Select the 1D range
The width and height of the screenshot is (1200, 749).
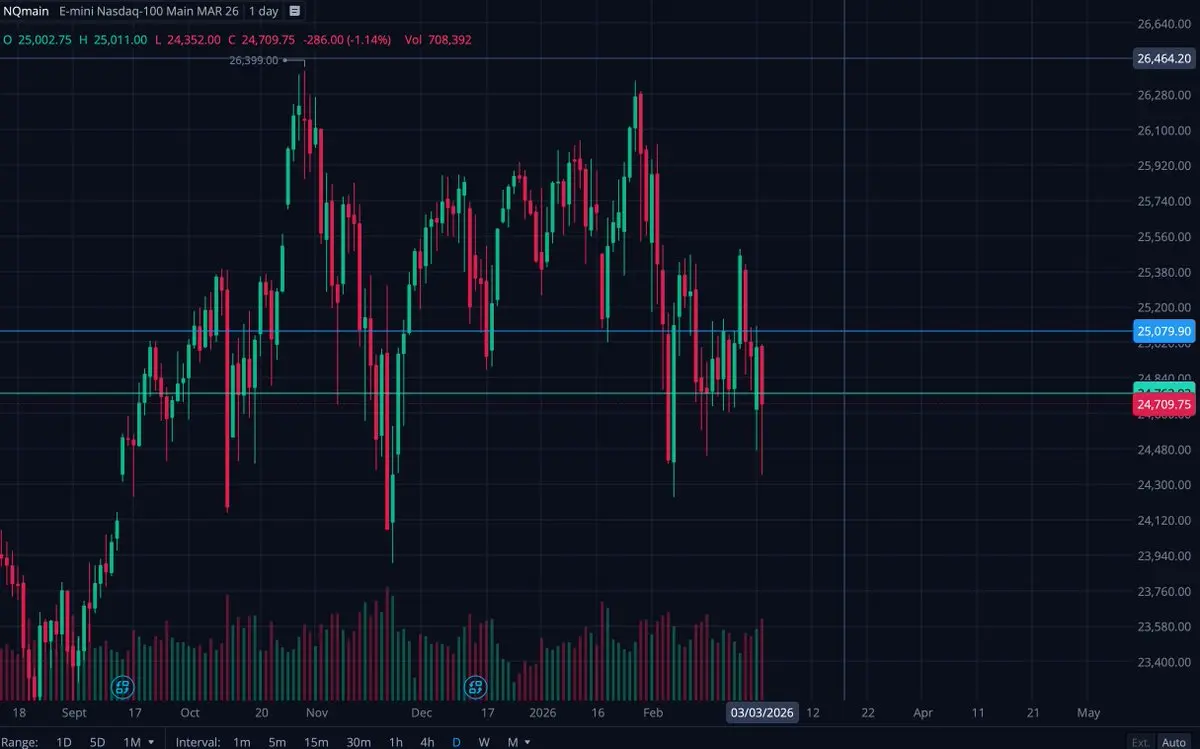[x=64, y=742]
